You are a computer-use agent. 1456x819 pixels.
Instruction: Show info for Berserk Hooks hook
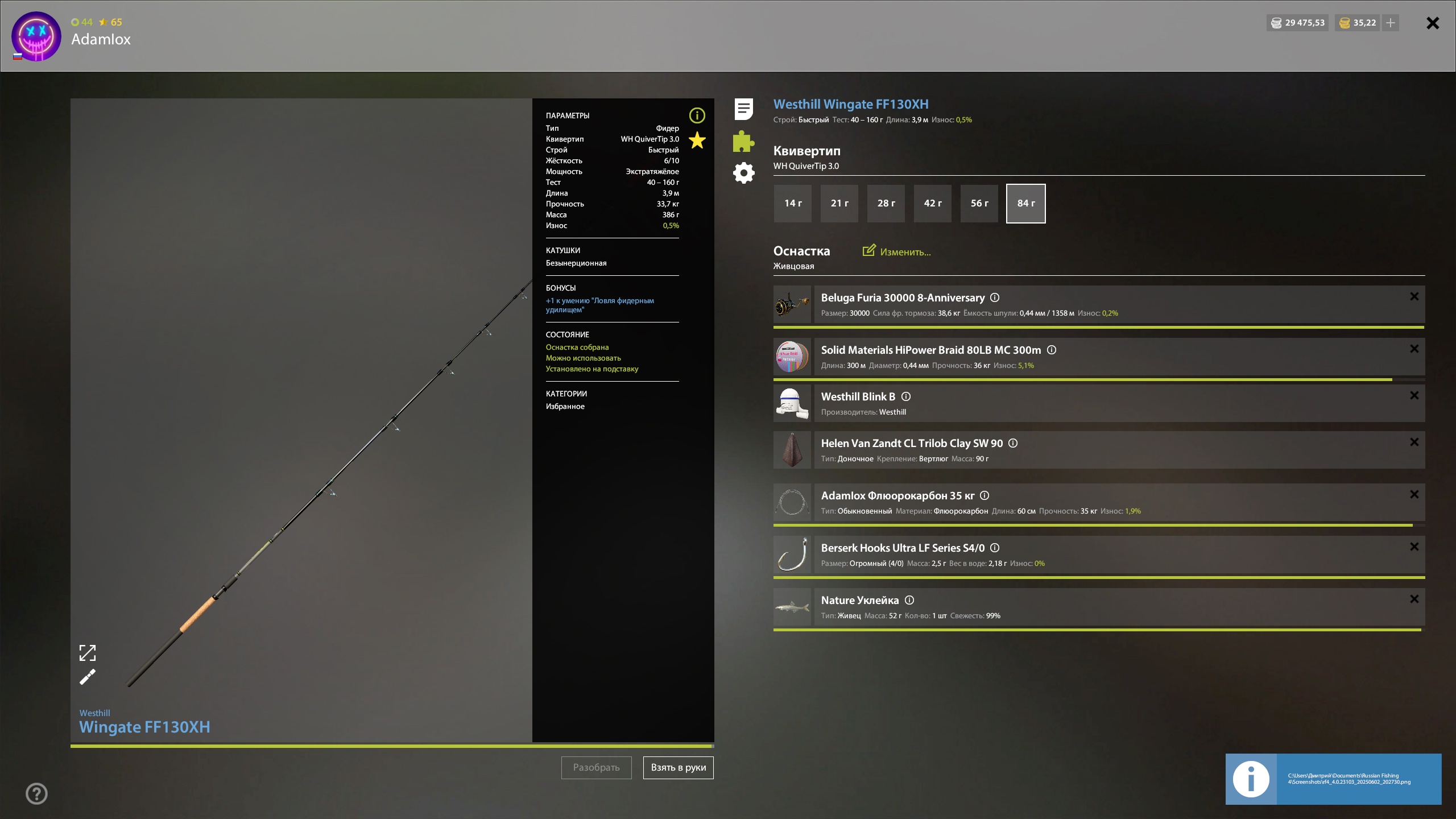pos(995,548)
